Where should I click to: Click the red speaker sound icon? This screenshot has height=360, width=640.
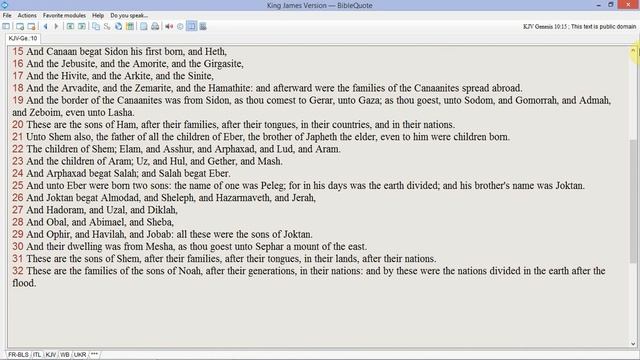(169, 27)
